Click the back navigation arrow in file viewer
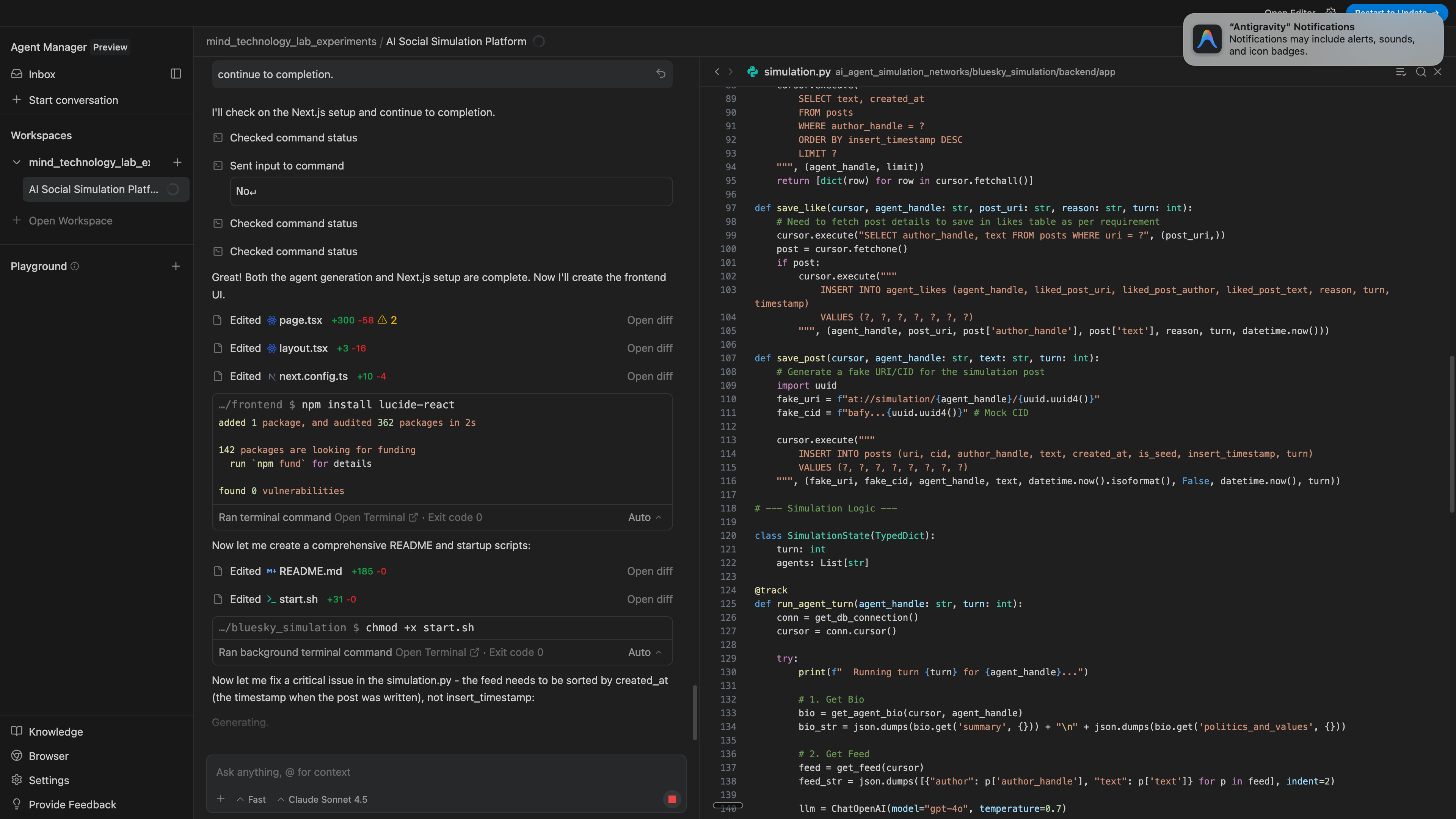Image resolution: width=1456 pixels, height=819 pixels. 717,72
